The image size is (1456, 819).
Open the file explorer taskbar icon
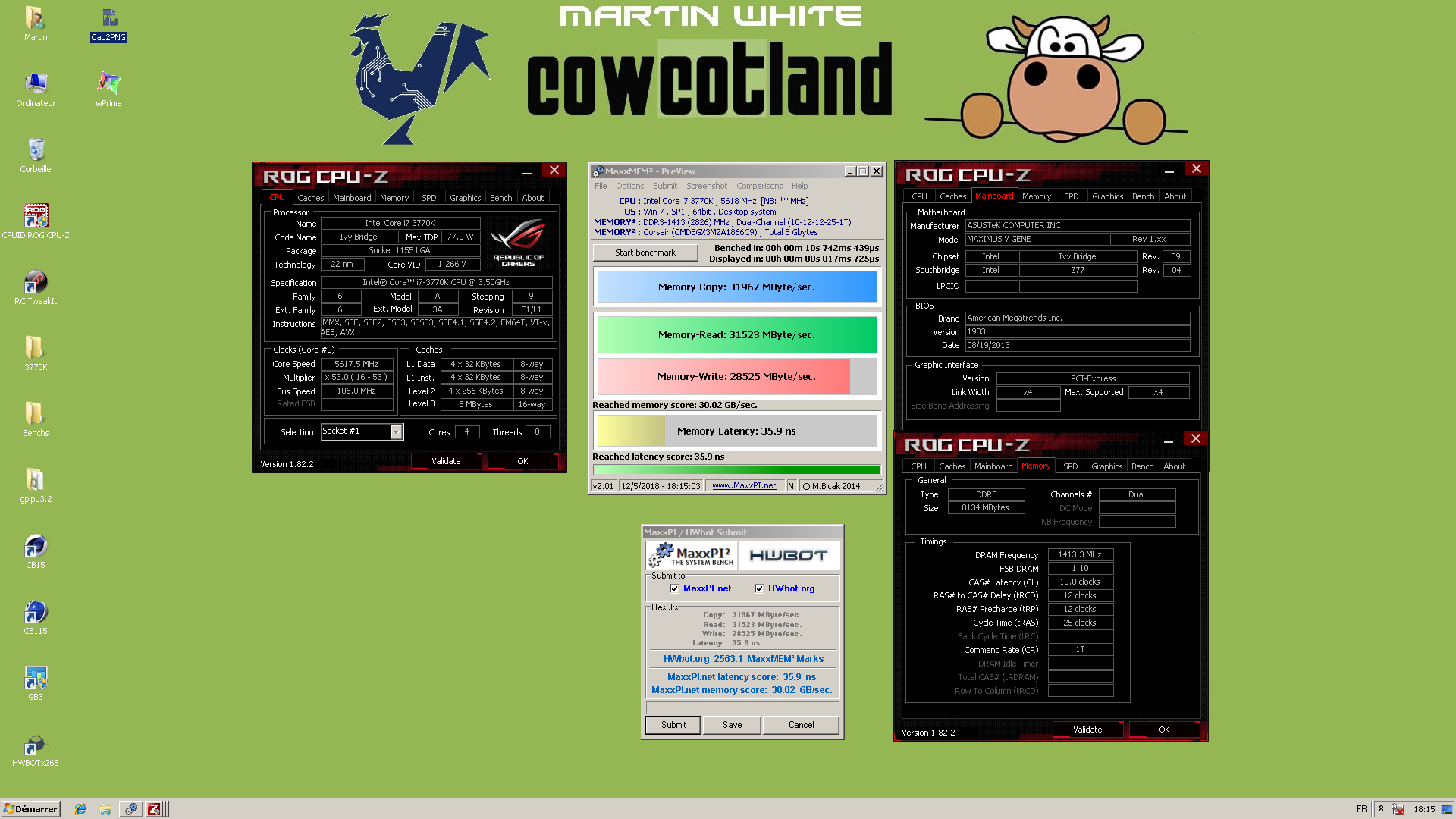(105, 809)
